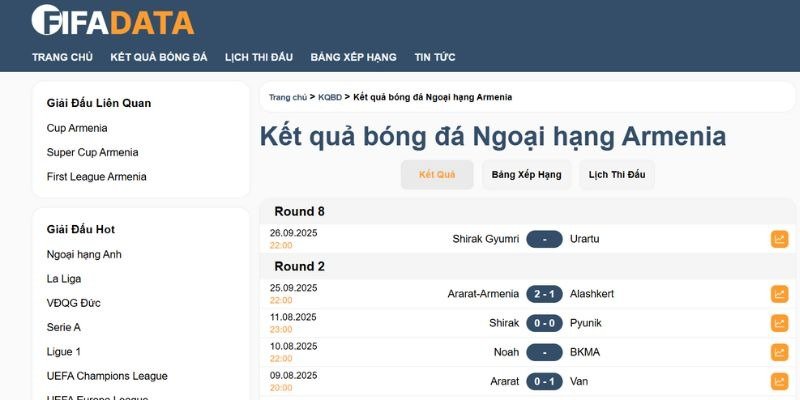Select Super Cup Armenia in sidebar

92,152
